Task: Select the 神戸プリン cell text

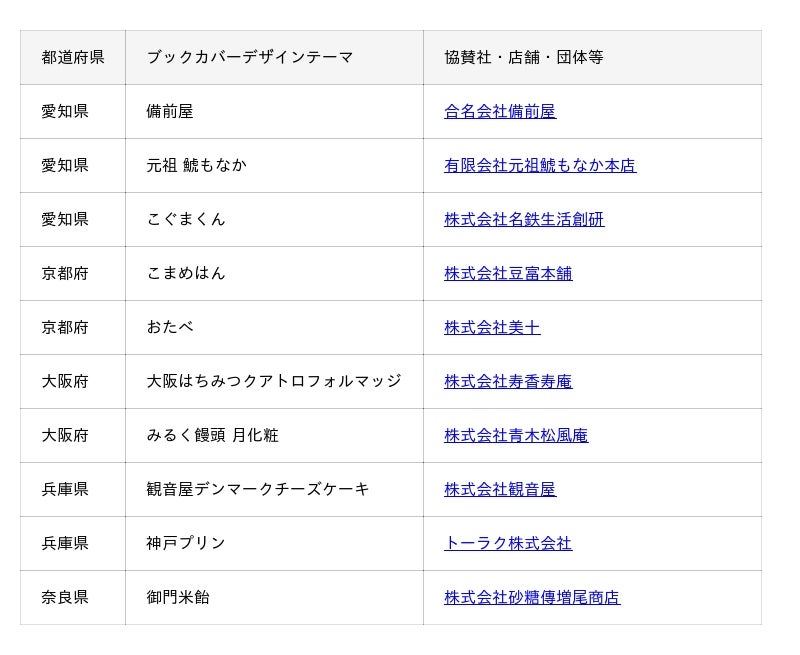Action: point(186,543)
